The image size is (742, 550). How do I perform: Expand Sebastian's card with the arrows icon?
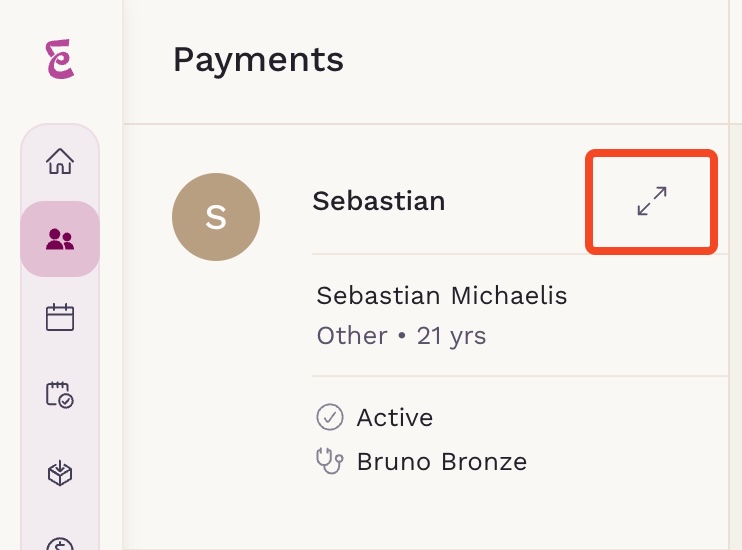[x=652, y=202]
